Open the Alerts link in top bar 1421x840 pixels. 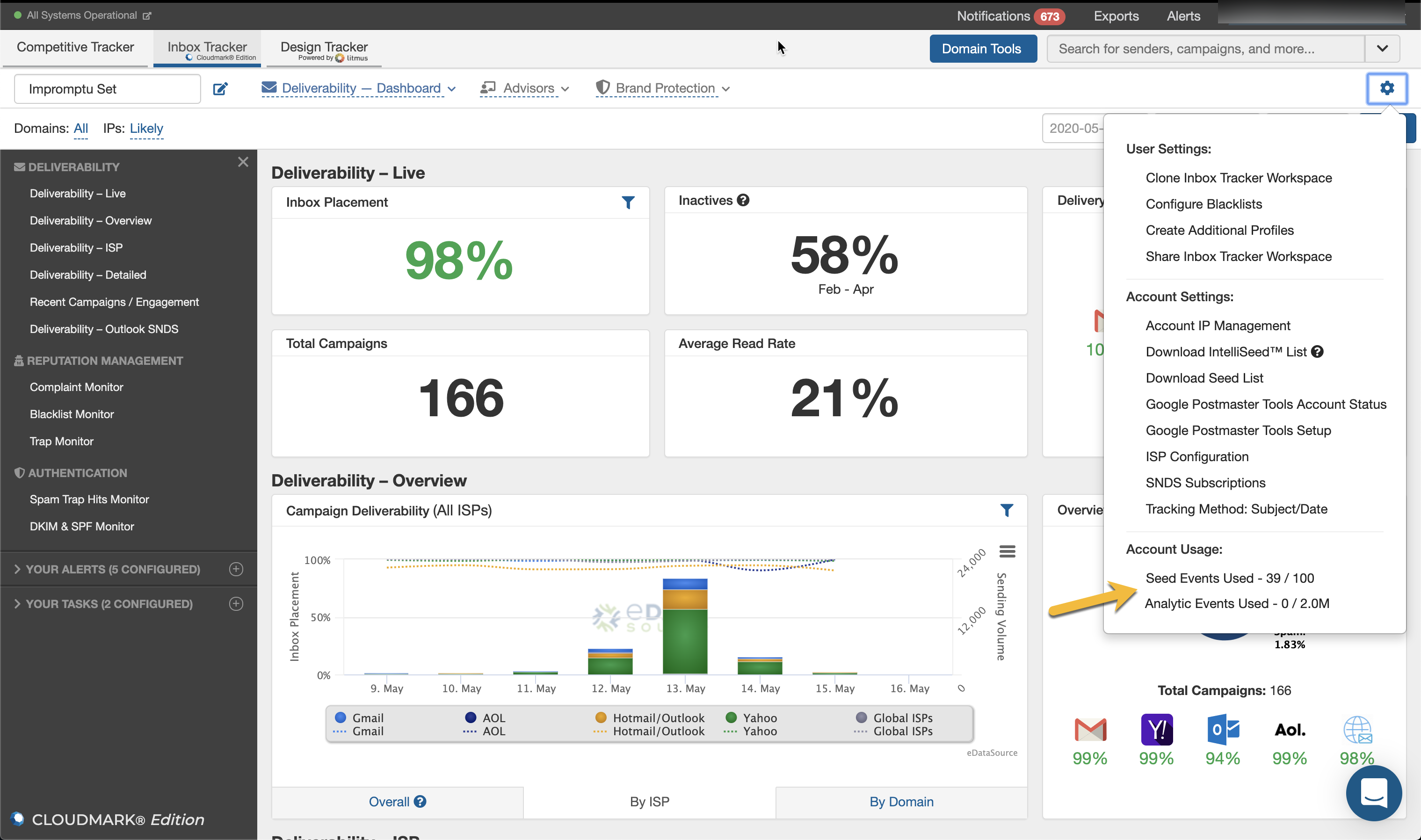[x=1183, y=16]
